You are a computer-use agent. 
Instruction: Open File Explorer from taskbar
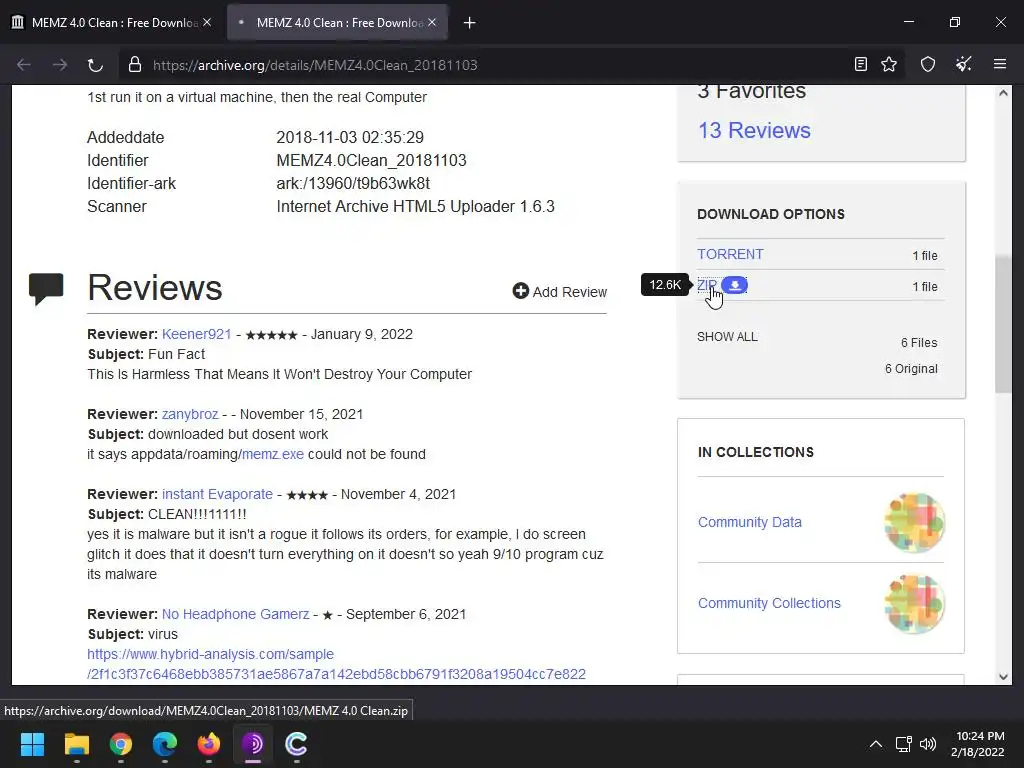click(76, 744)
